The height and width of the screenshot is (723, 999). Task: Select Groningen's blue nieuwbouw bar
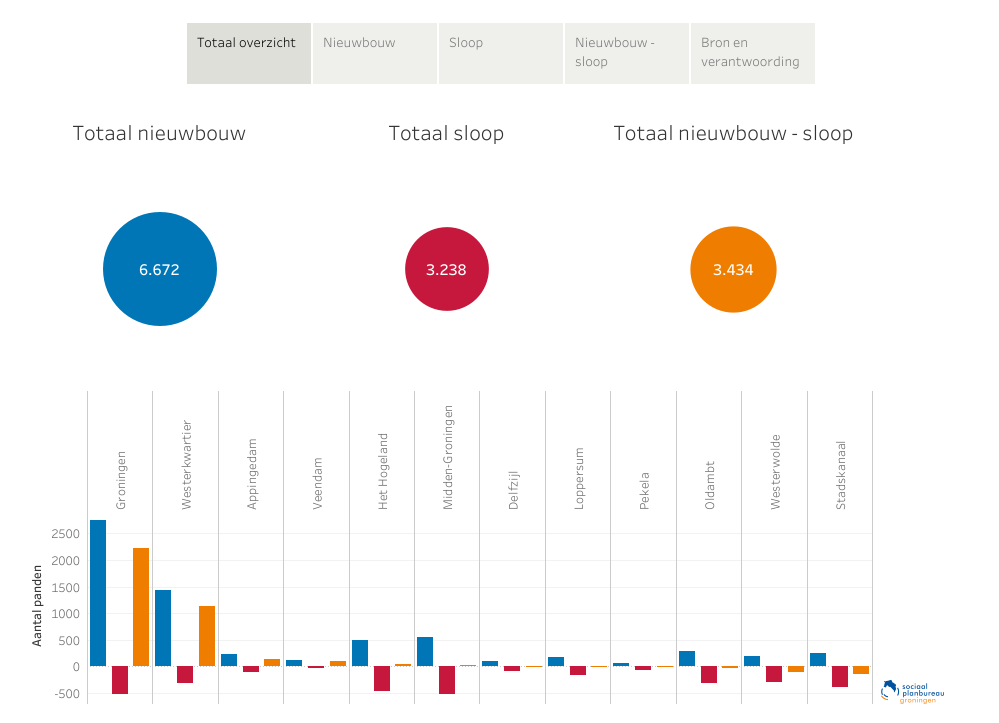point(98,592)
